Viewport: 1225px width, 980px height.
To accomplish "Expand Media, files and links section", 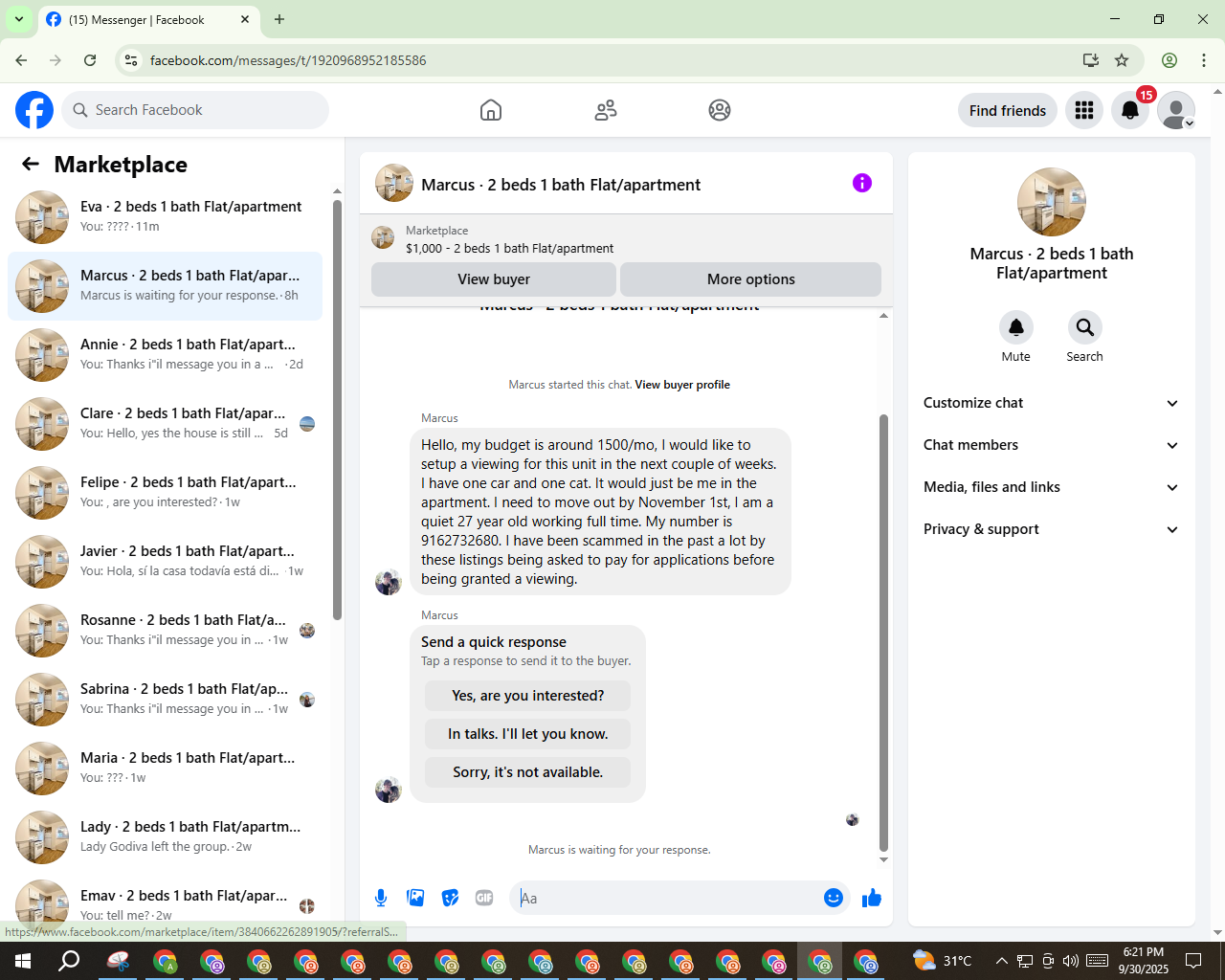I will click(x=1051, y=487).
